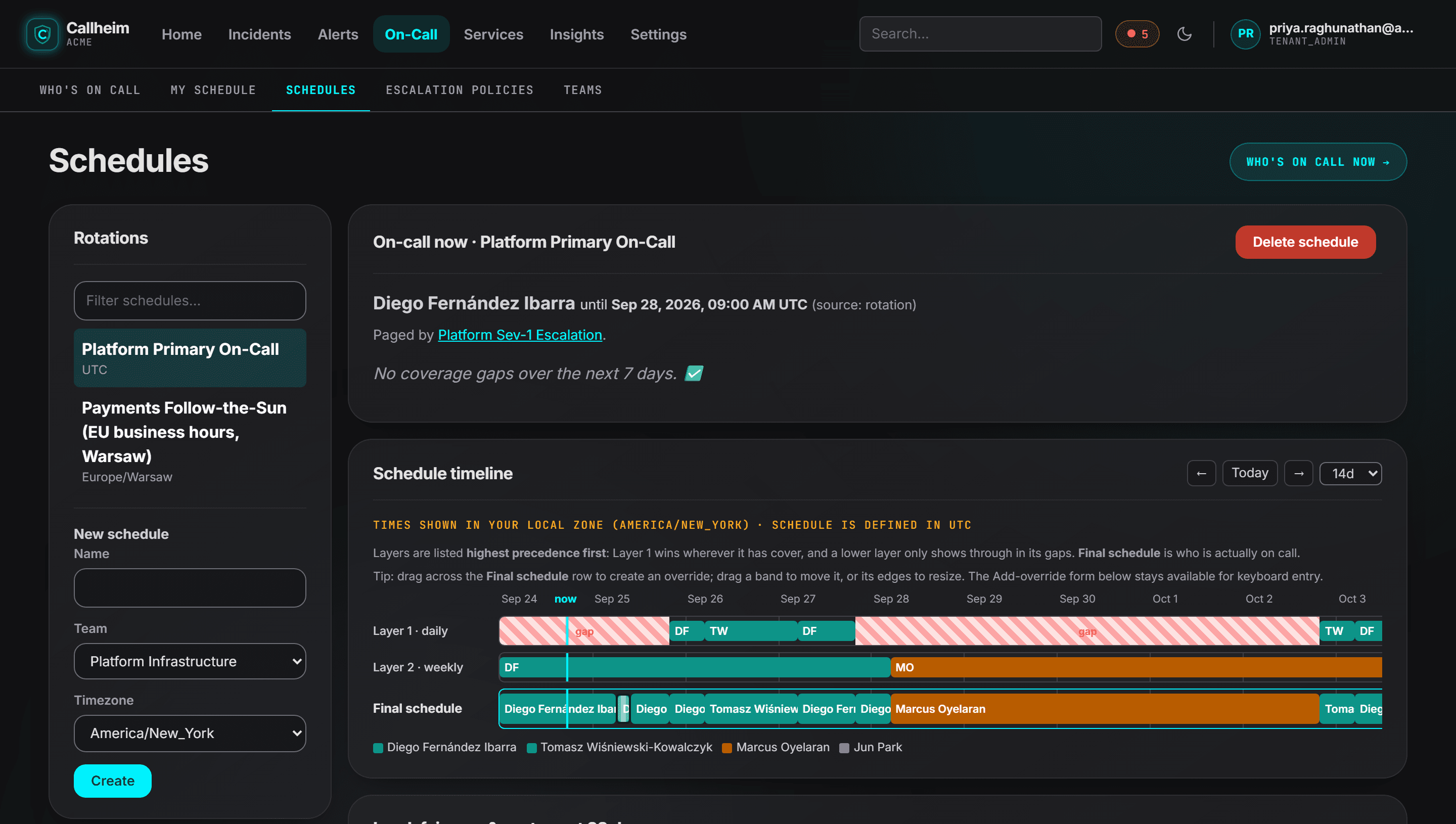Select Platform Primary On-Call schedule
The image size is (1456, 824).
point(190,358)
